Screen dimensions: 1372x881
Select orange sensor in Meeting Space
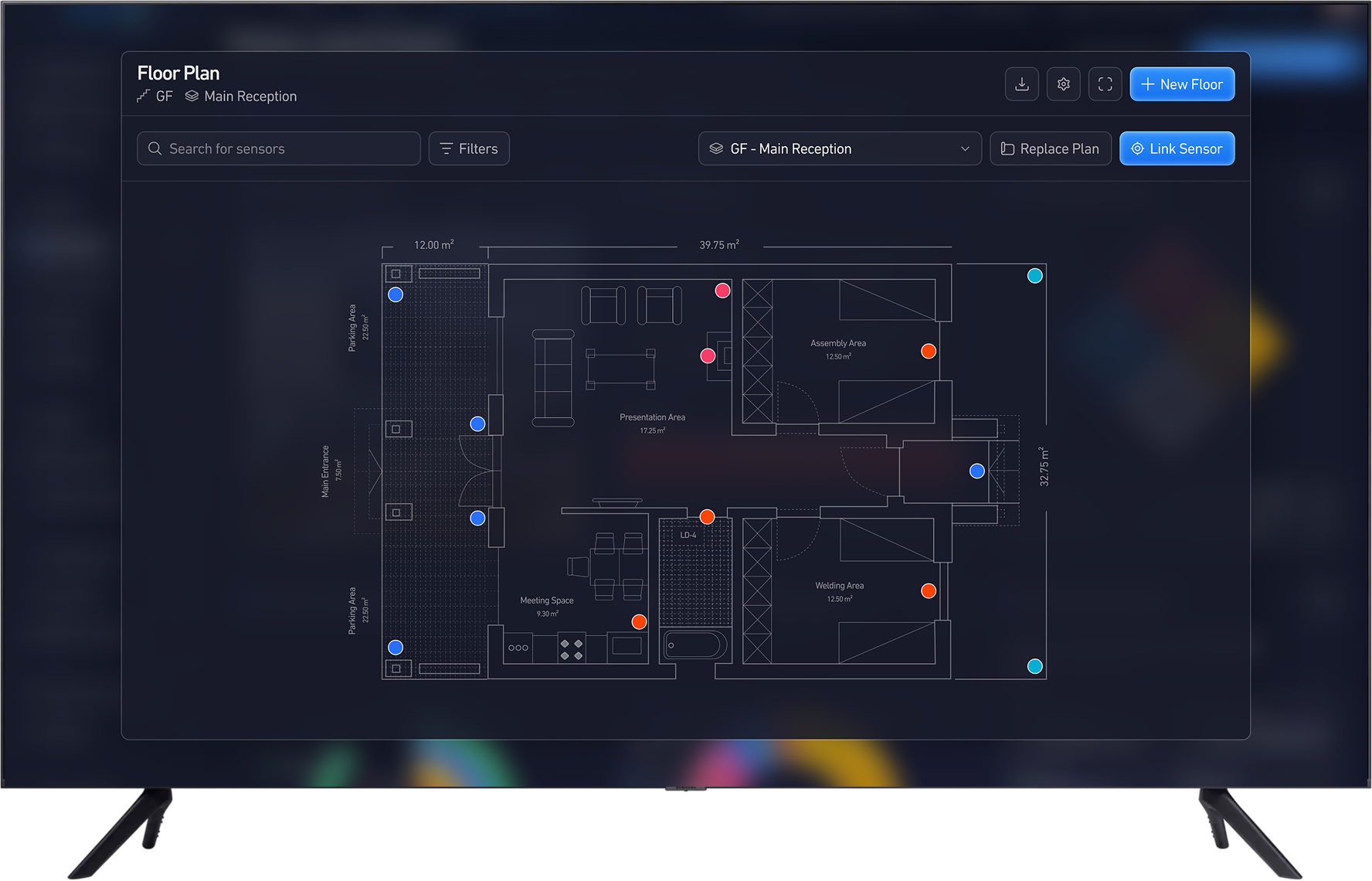coord(639,621)
